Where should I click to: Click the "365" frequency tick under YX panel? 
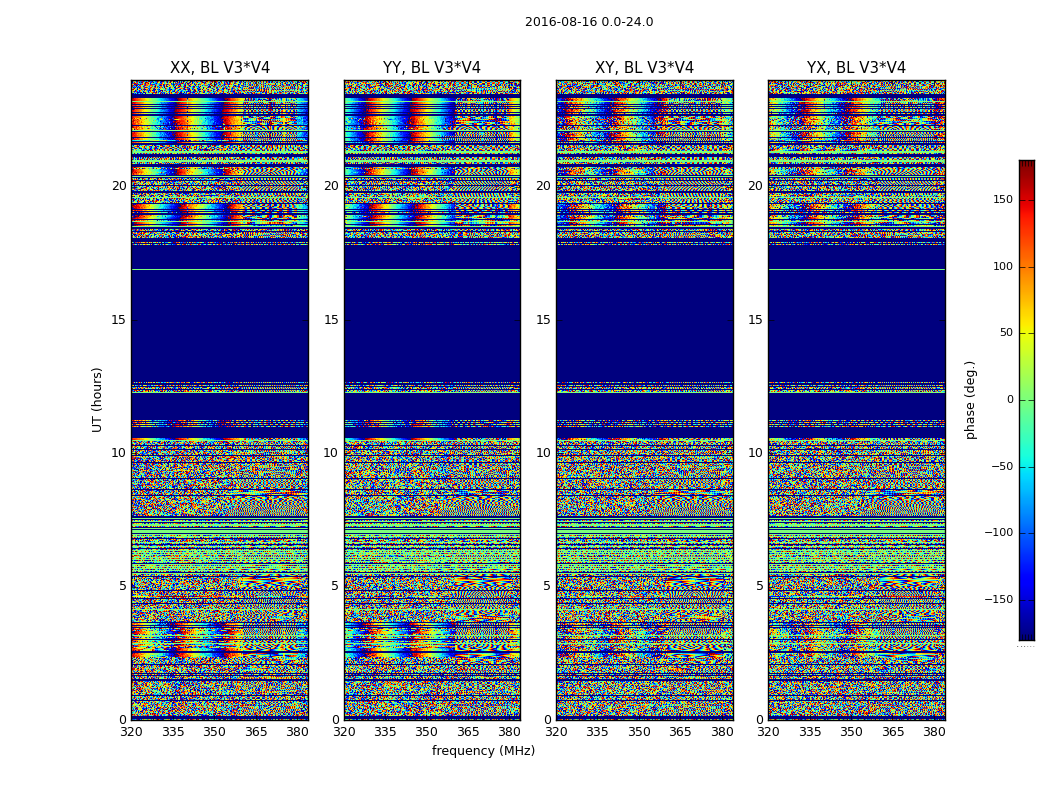pyautogui.click(x=893, y=732)
